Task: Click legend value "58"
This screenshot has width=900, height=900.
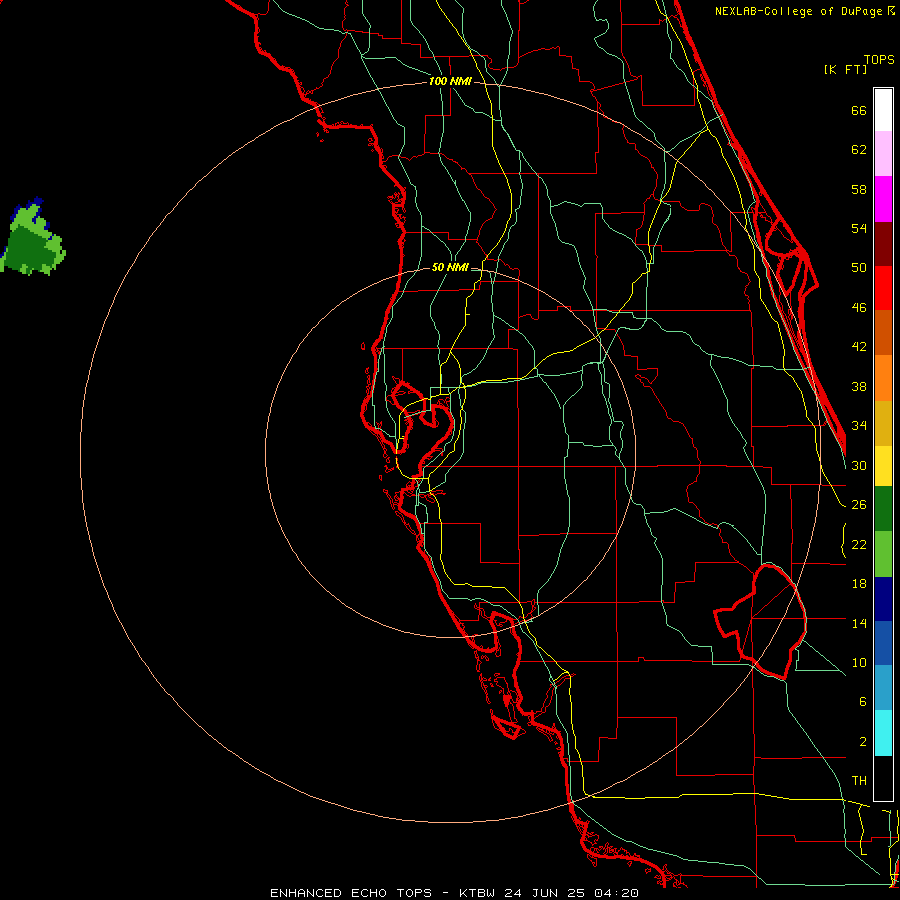Action: coord(859,189)
